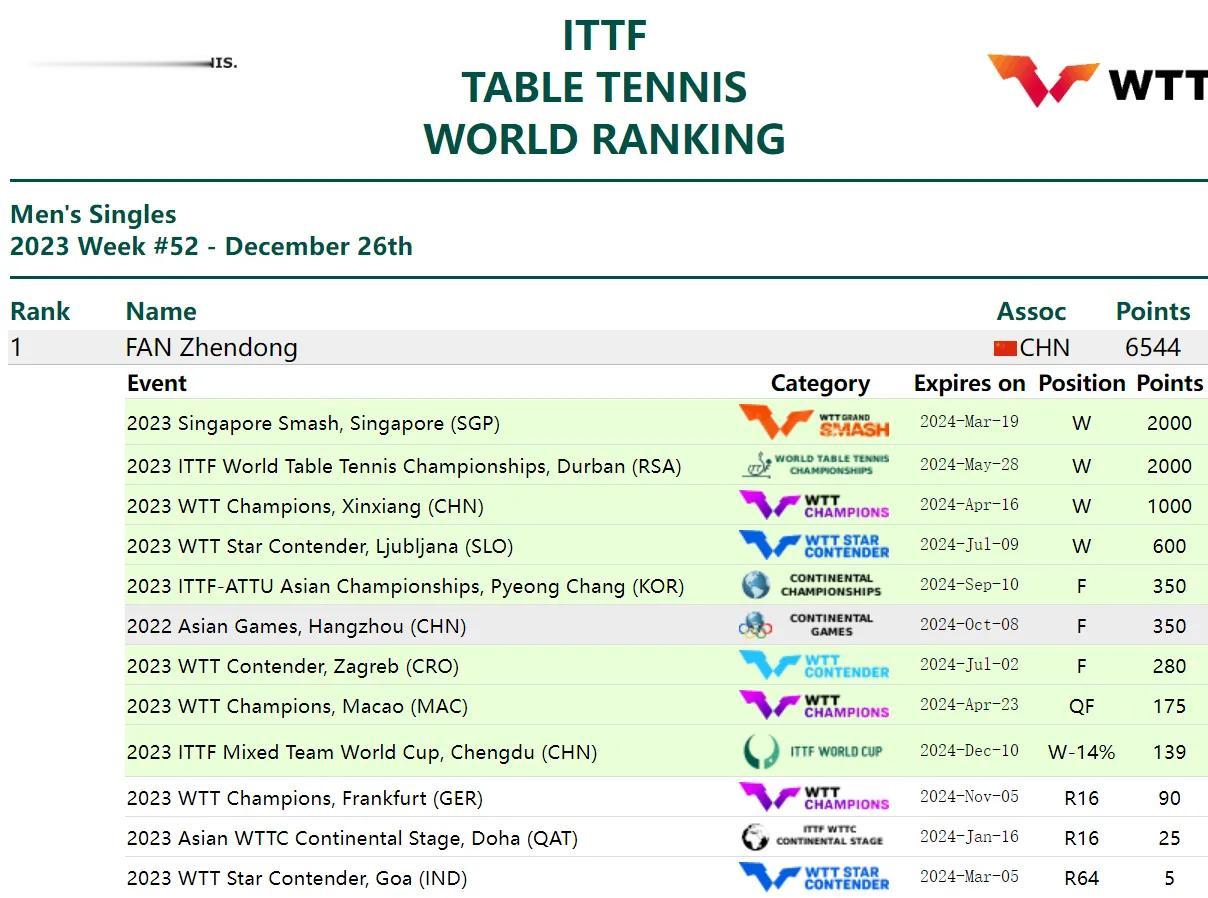Click ITTF WTTC Continental Stage logo
Screen dimensions: 1208x898
tap(812, 837)
